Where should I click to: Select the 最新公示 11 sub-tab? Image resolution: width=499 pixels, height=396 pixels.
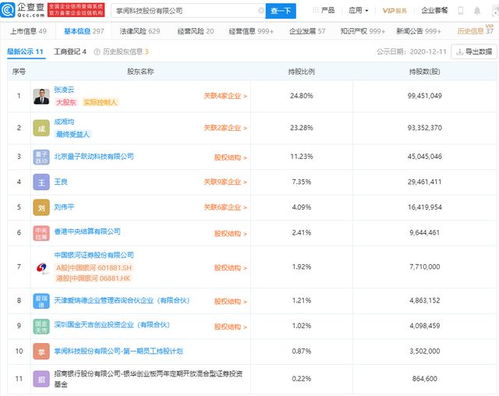pyautogui.click(x=25, y=52)
